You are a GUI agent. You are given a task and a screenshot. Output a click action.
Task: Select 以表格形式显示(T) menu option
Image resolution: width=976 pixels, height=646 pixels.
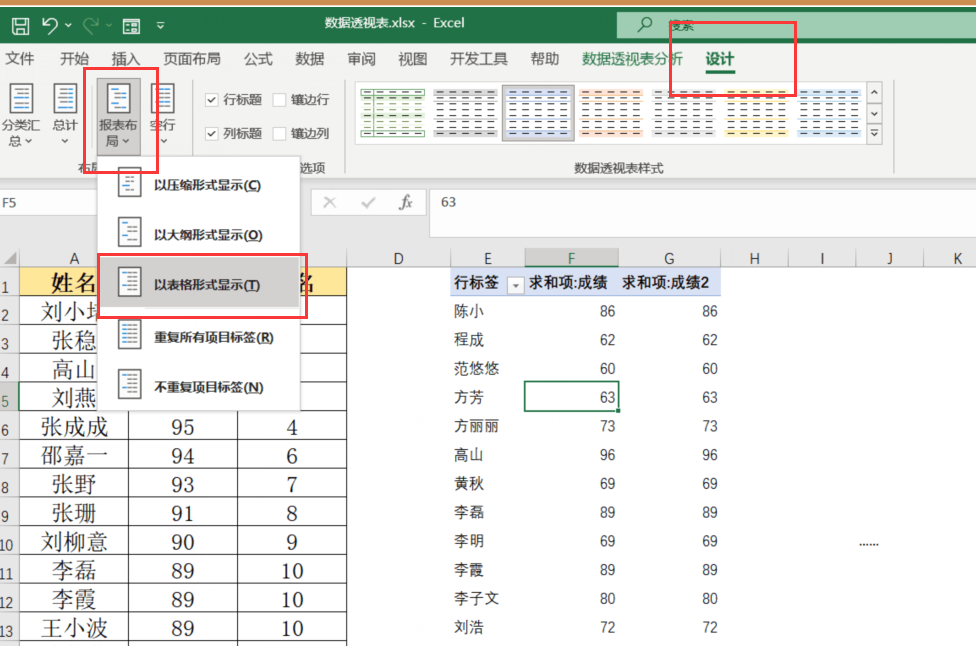199,284
